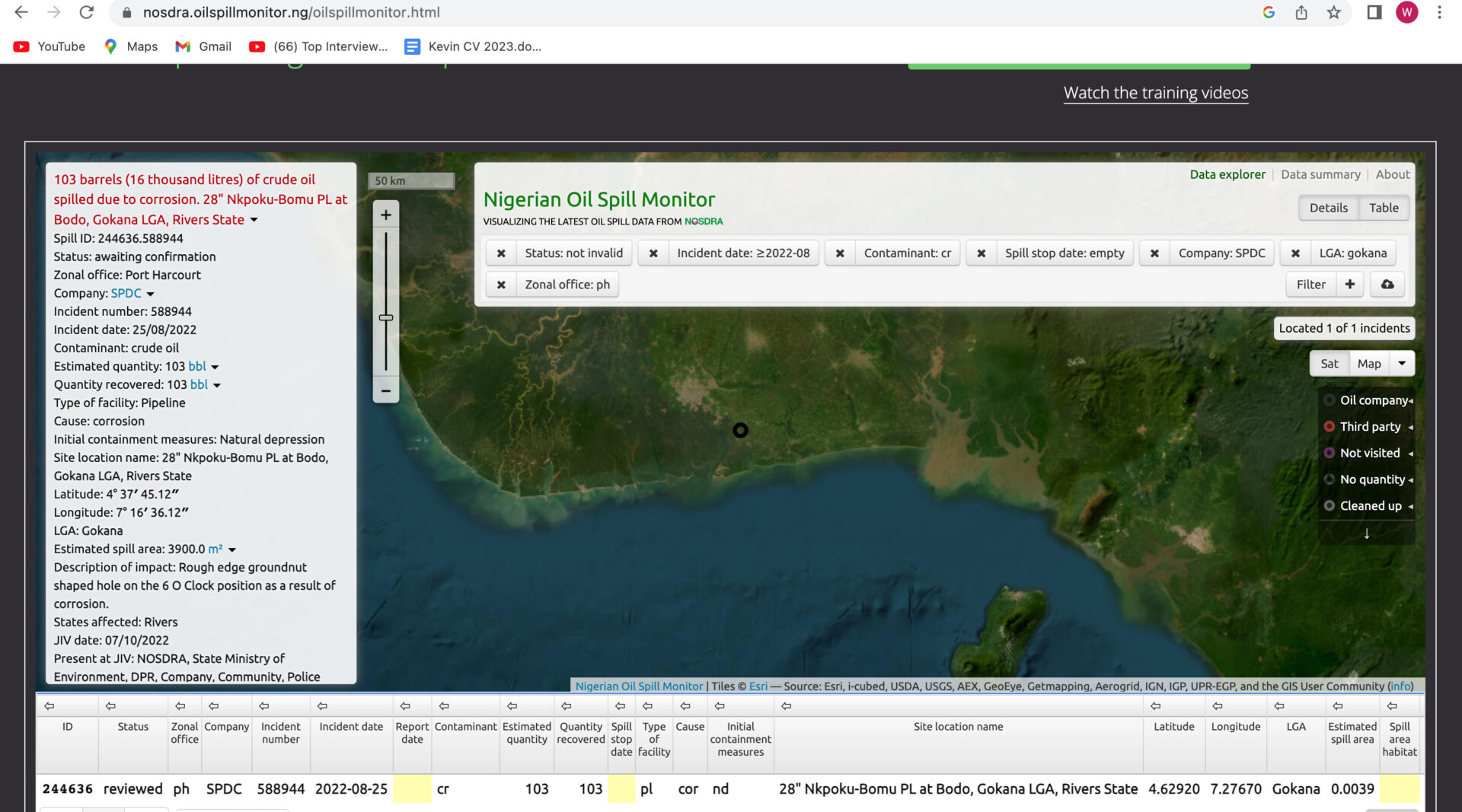Toggle the Third party legend category

(x=1369, y=427)
